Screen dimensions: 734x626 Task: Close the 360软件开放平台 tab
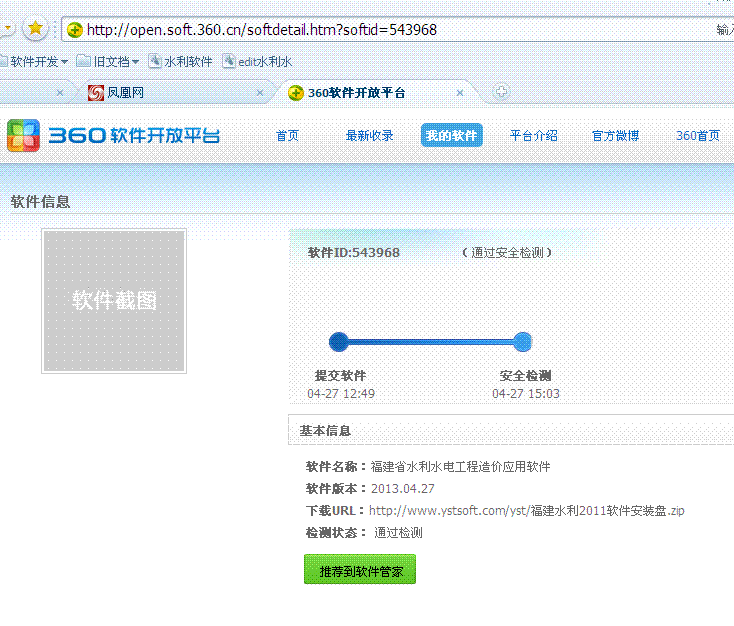click(x=460, y=93)
